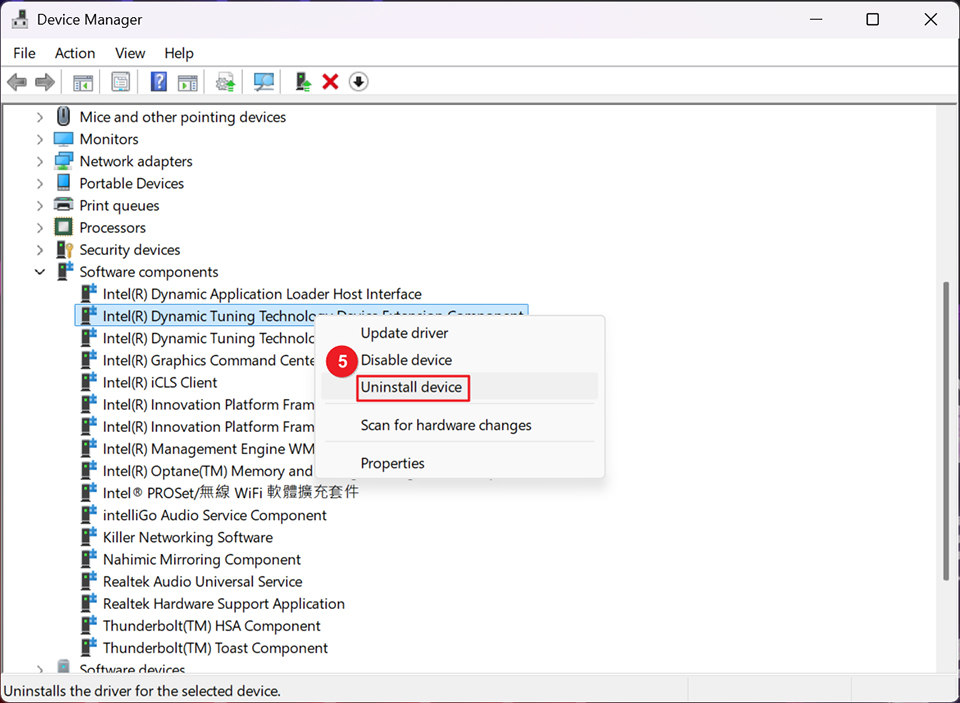960x703 pixels.
Task: Select Realtek Hardware Support Application
Action: pyautogui.click(x=223, y=603)
